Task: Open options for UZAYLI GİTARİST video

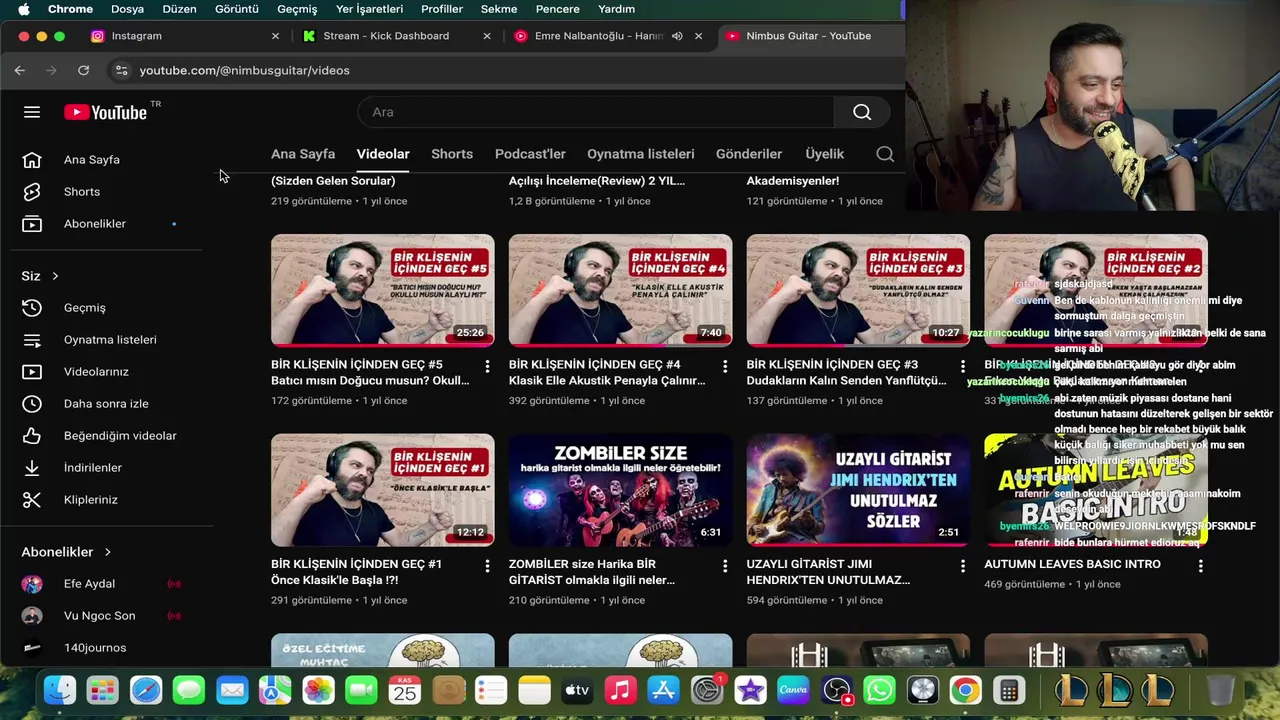Action: [963, 567]
